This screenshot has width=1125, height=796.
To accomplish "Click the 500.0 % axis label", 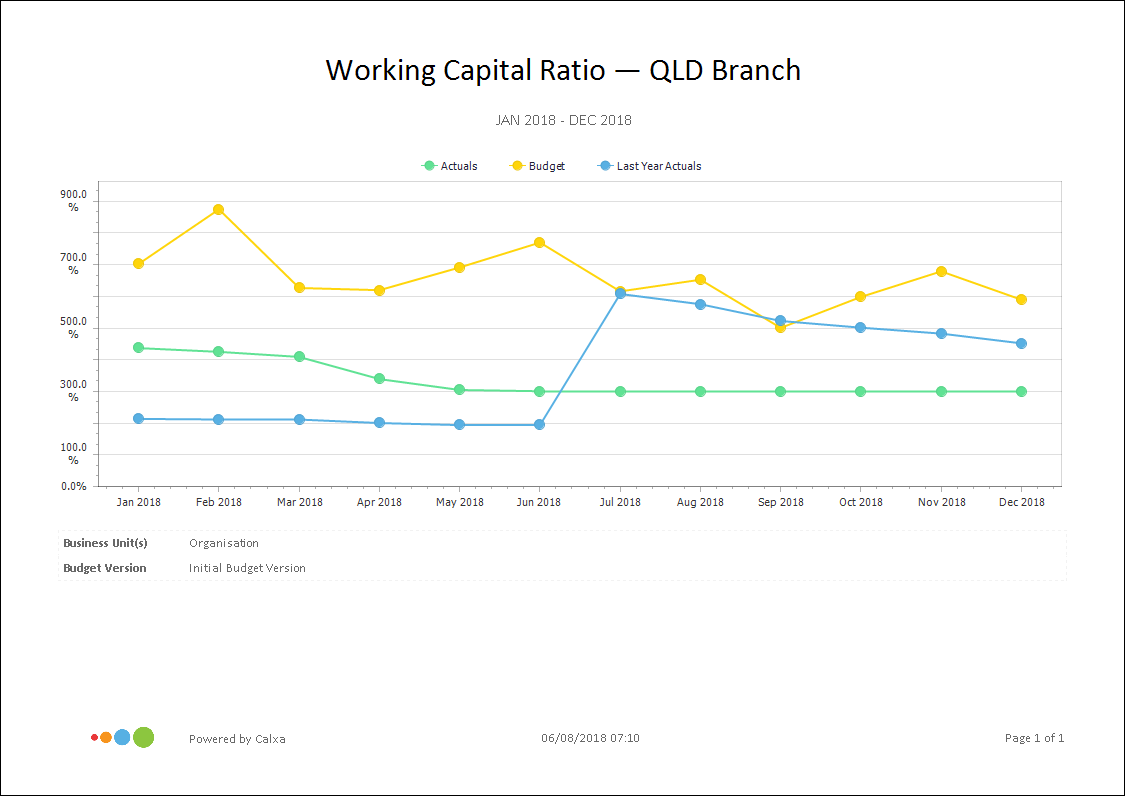I will click(x=73, y=327).
